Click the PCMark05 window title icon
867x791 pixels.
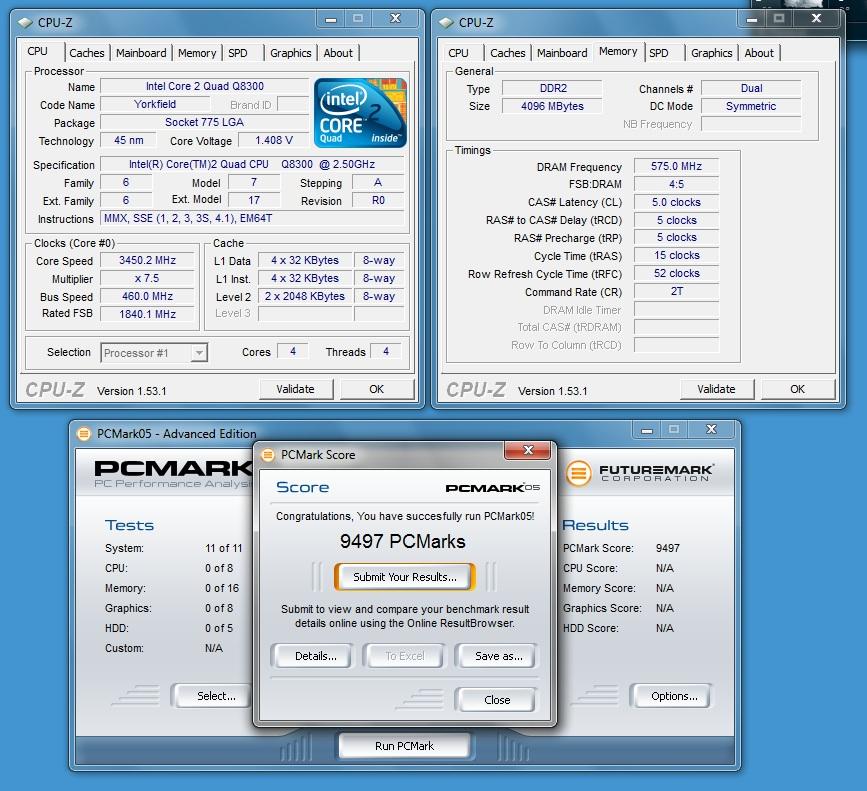click(83, 433)
